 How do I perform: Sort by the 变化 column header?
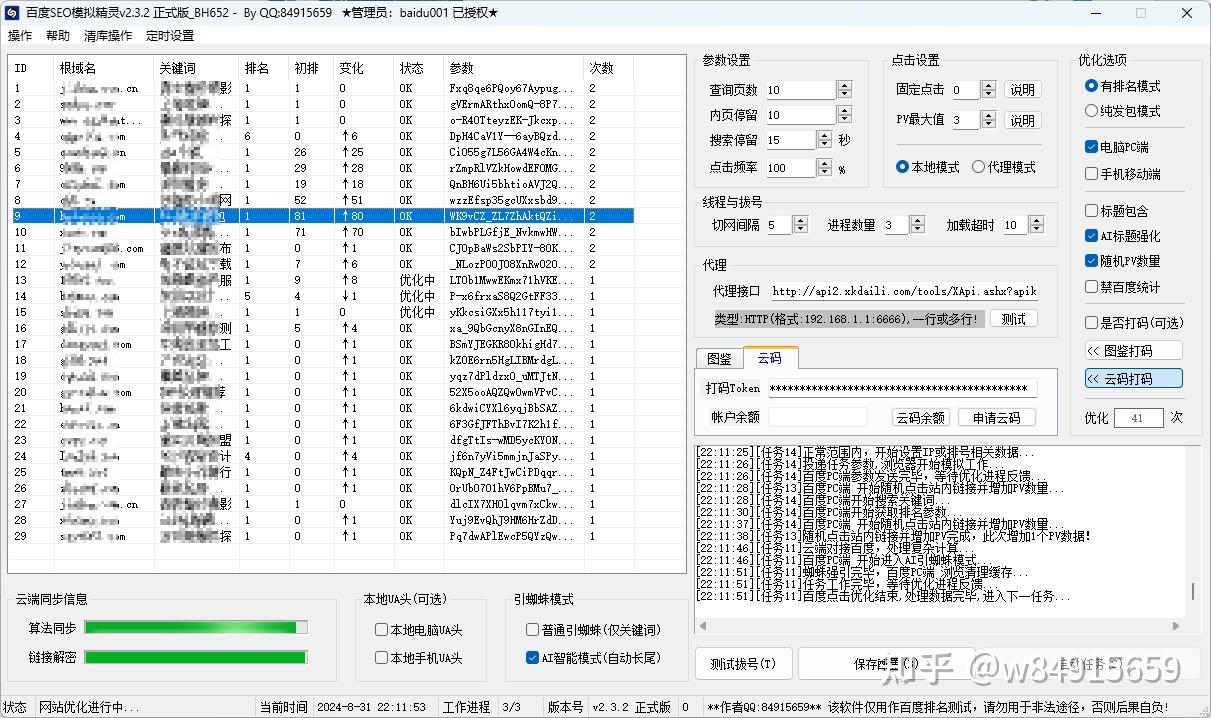(x=364, y=68)
